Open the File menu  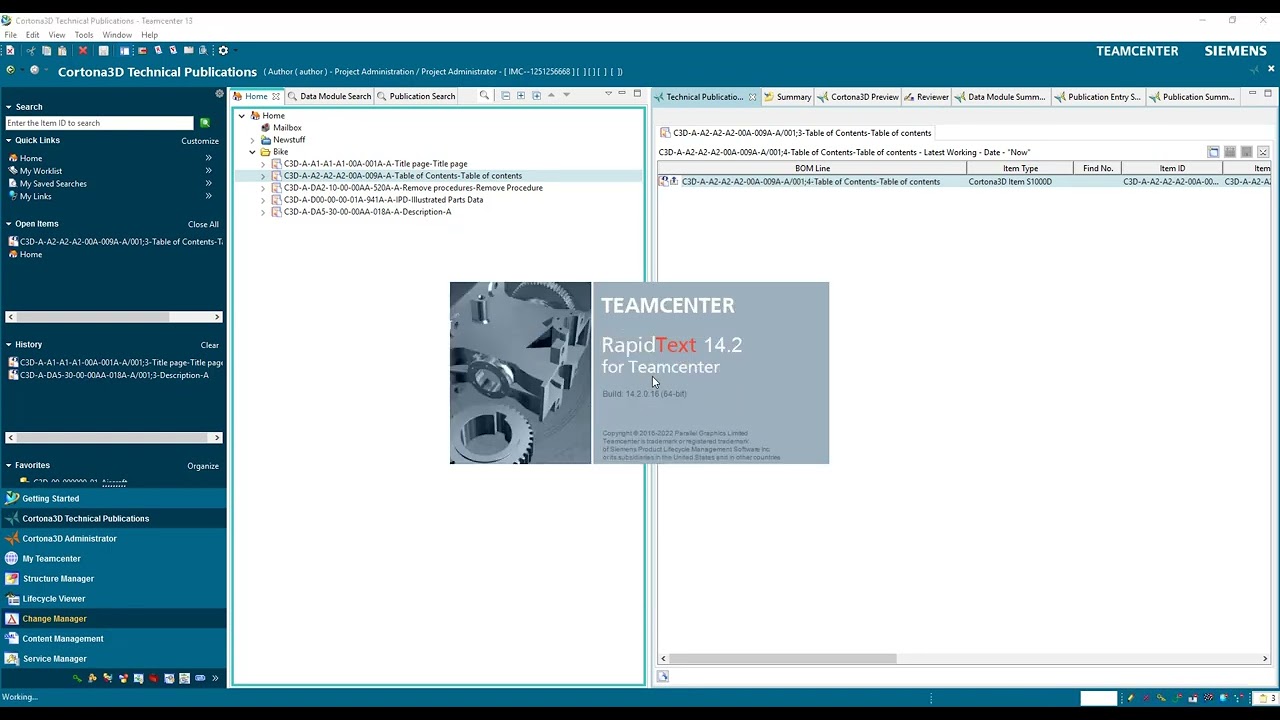click(x=10, y=35)
